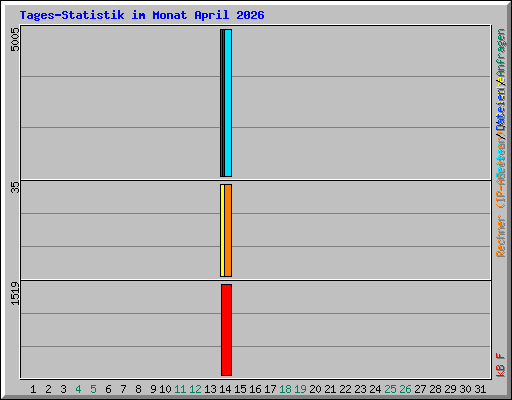This screenshot has width=512, height=400.
Task: Click day label 12 on the x-axis
Action: [195, 389]
